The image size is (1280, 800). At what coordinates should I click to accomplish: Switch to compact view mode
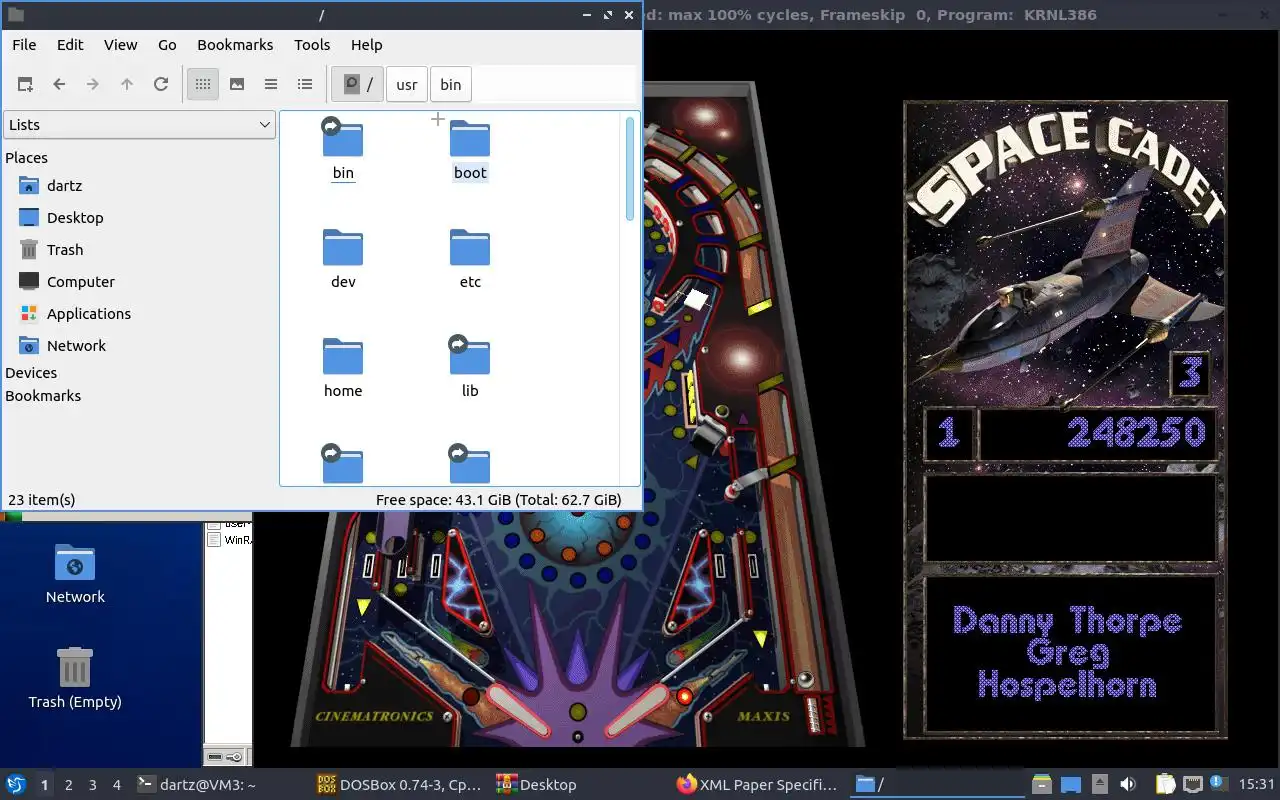pyautogui.click(x=271, y=85)
